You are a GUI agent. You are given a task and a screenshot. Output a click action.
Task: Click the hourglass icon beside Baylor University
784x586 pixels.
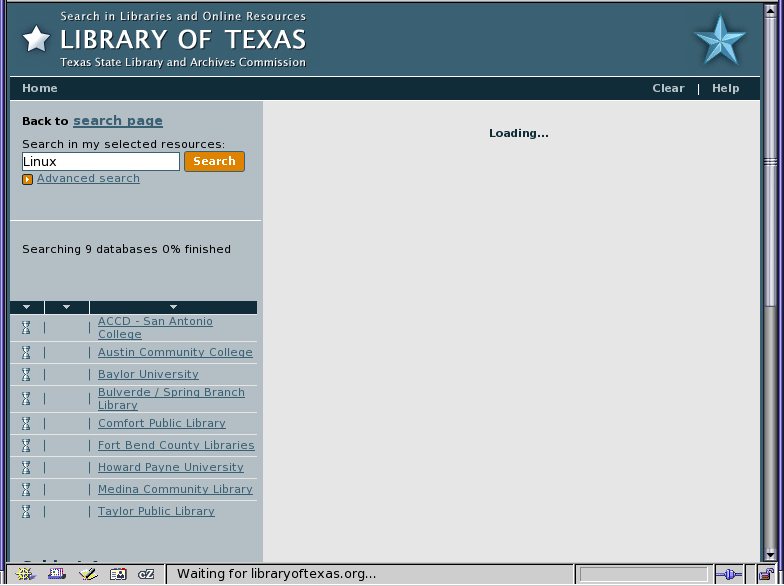tap(27, 374)
